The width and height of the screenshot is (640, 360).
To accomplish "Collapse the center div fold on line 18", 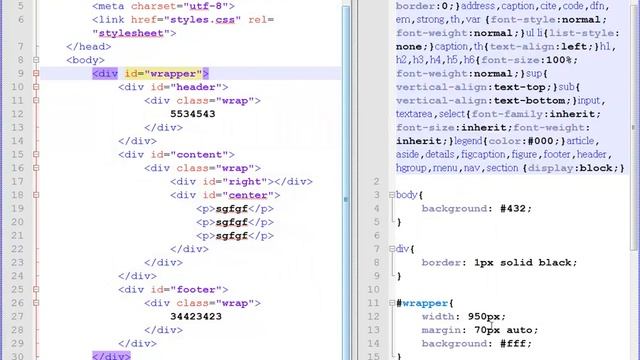I will coord(36,195).
